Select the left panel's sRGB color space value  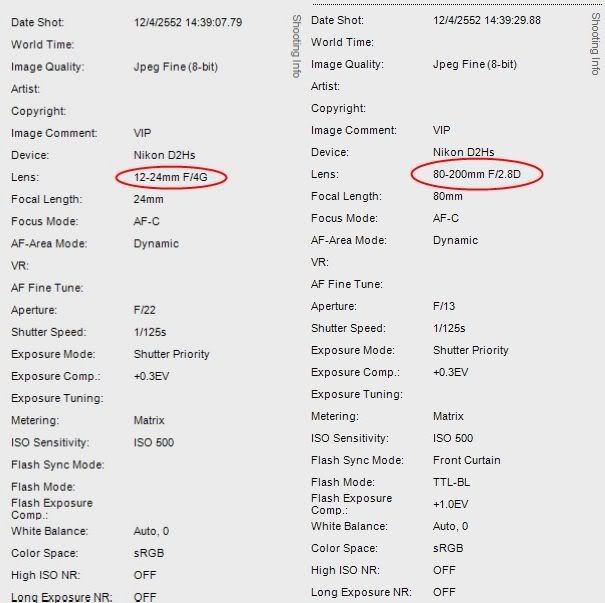(x=149, y=553)
